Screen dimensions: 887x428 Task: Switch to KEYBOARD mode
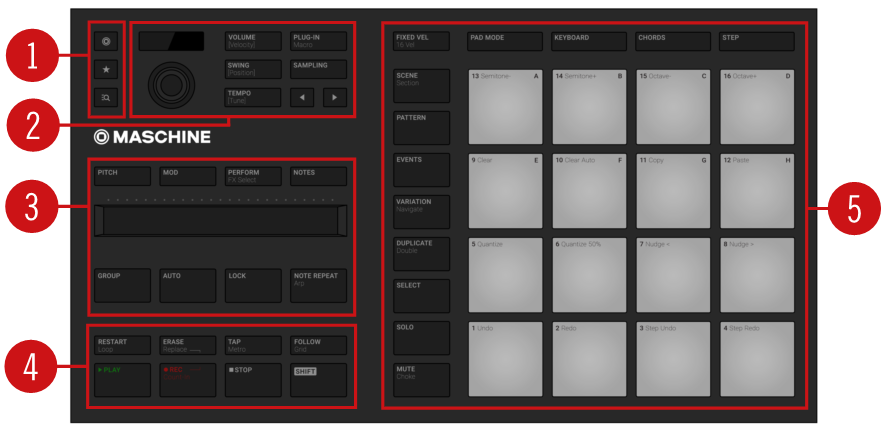tap(589, 41)
